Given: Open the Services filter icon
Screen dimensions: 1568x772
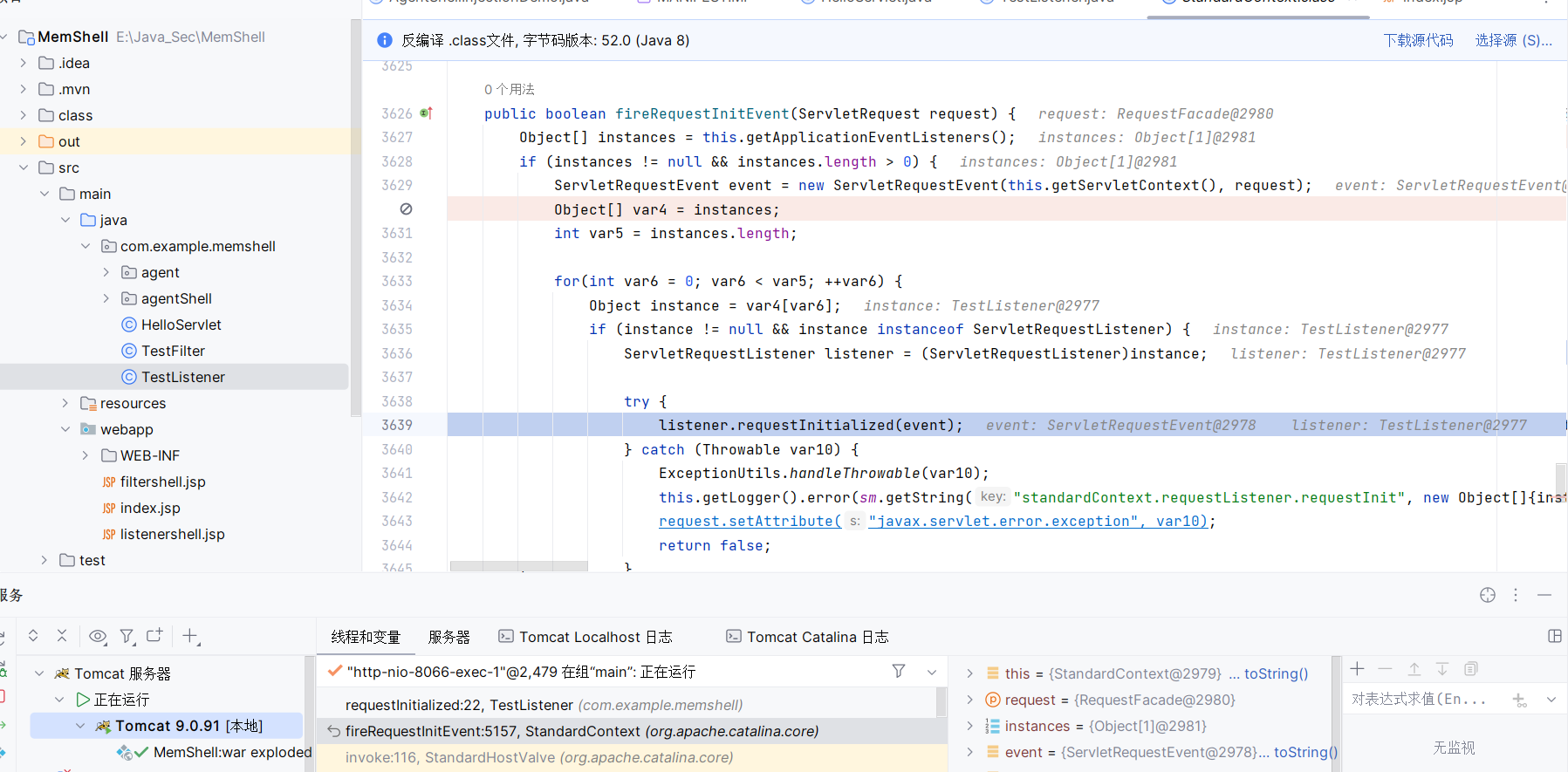Looking at the screenshot, I should click(127, 637).
